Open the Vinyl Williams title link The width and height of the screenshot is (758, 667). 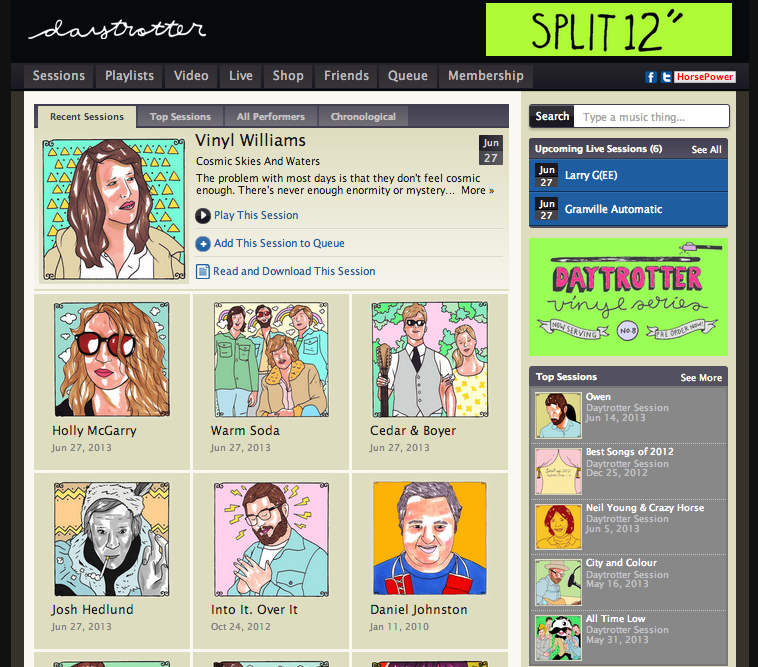250,141
